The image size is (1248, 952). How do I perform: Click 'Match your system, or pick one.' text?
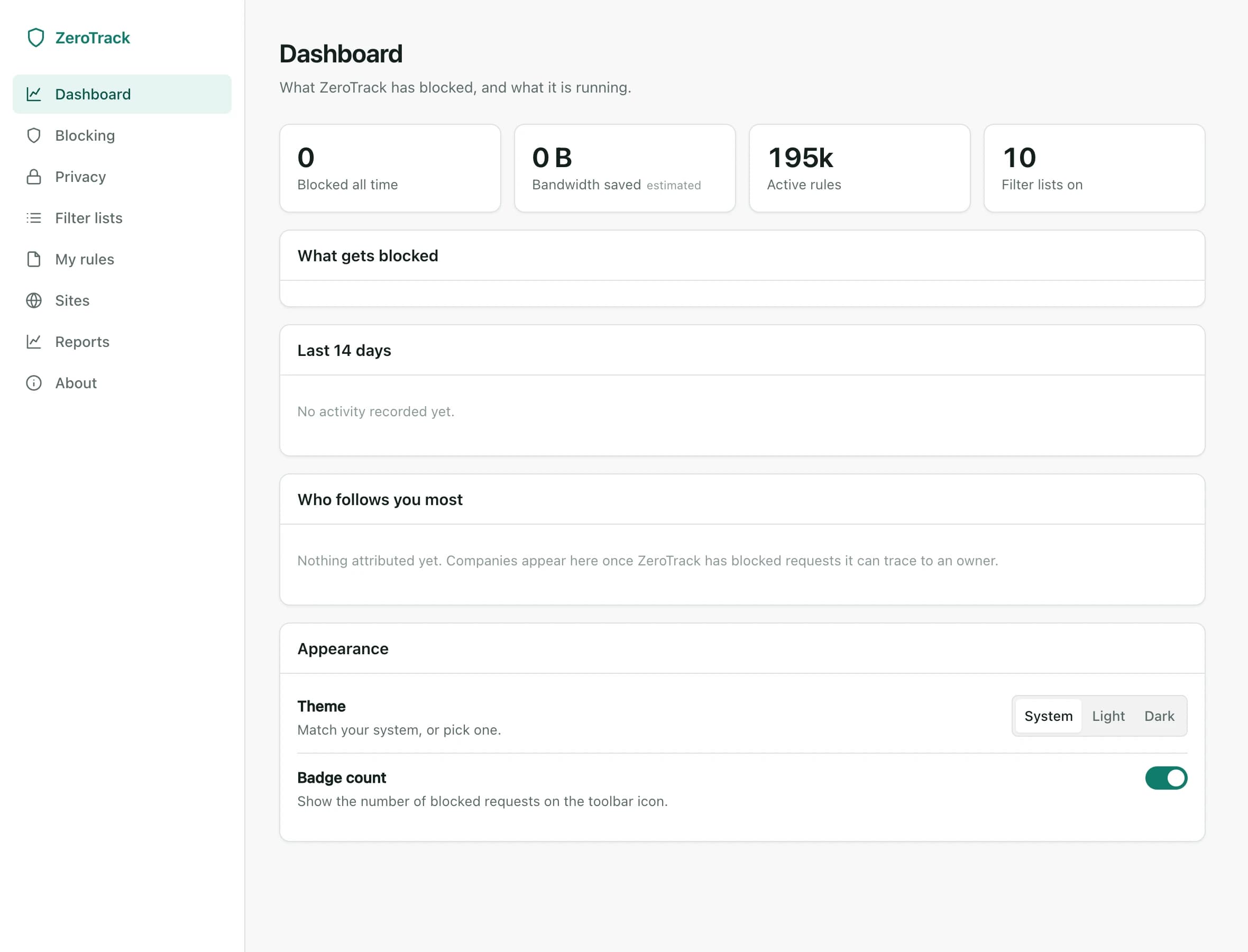point(399,730)
